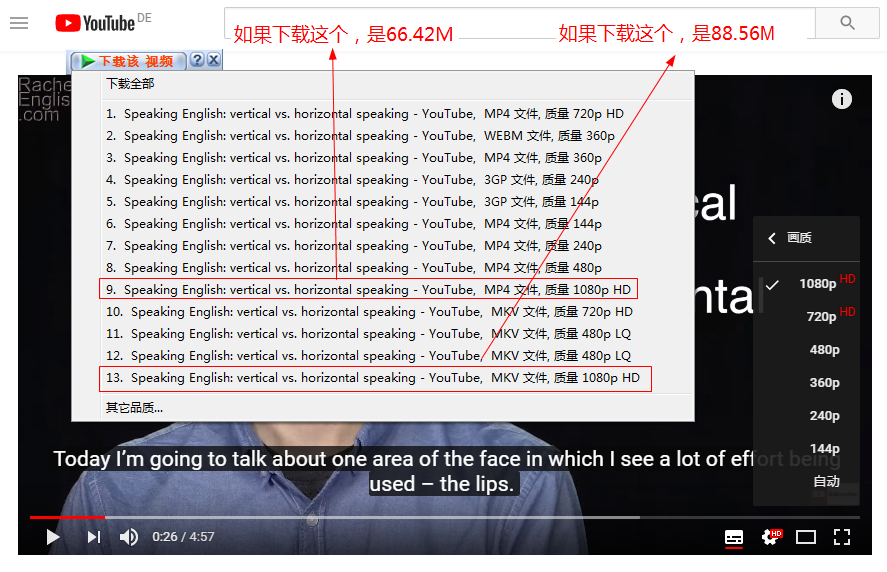Focus the YouTube search input field
The image size is (887, 572).
(519, 23)
